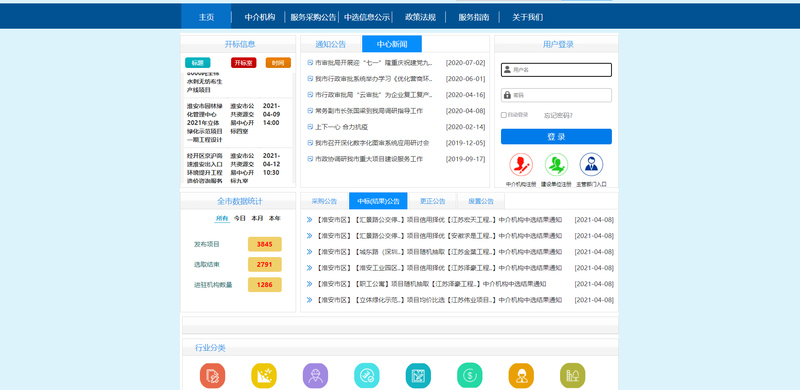Show 本月 statistics filter

coord(257,218)
